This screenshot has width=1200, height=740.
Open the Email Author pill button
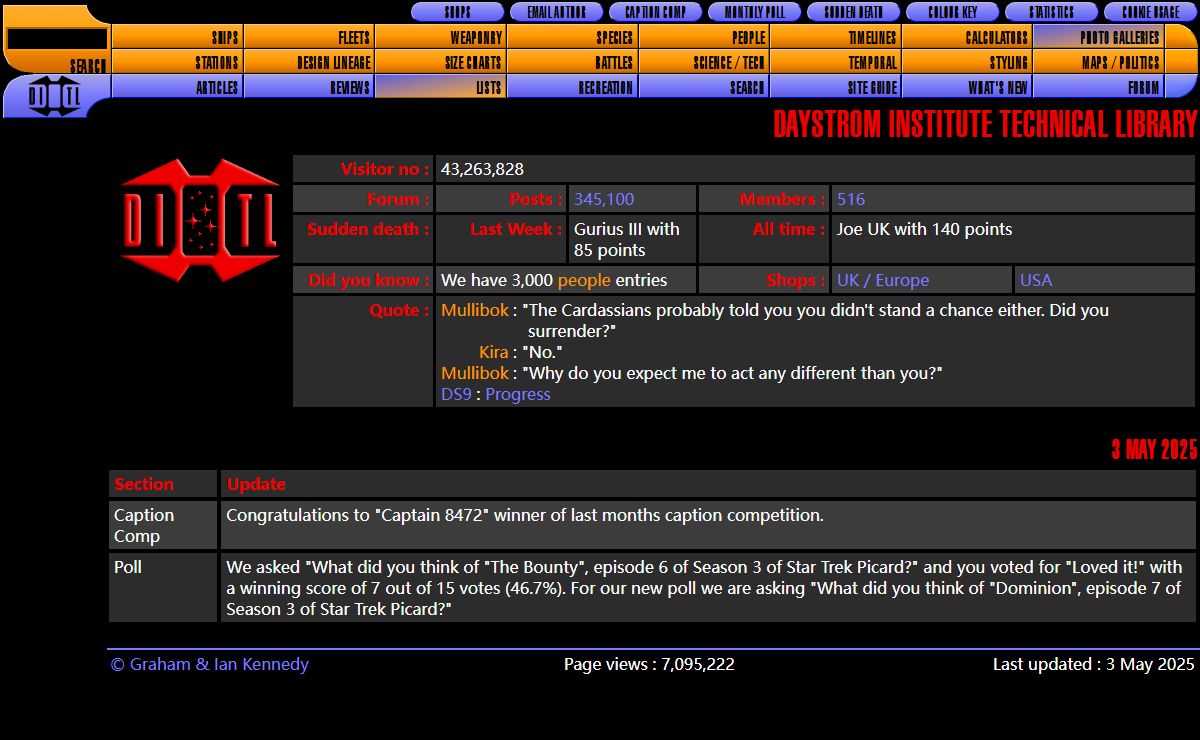tap(556, 12)
